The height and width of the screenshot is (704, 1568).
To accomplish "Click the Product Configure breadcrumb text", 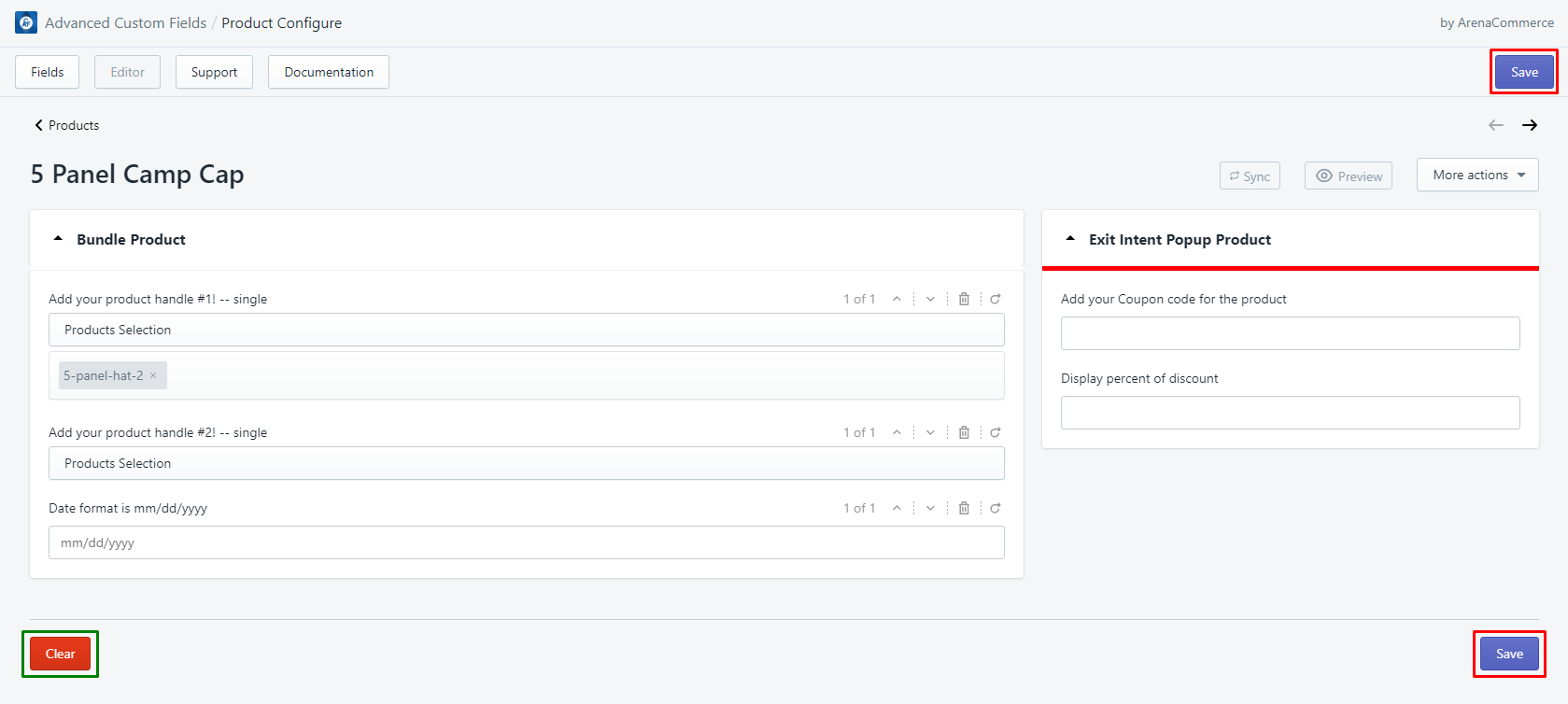I will click(x=281, y=22).
